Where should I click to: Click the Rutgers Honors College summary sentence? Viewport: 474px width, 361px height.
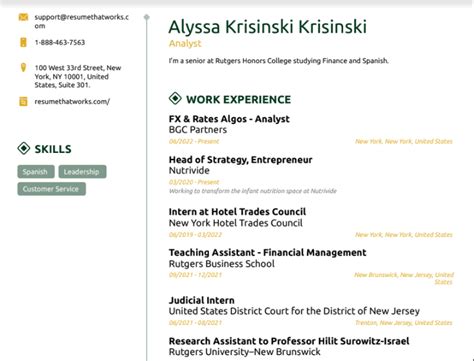279,61
